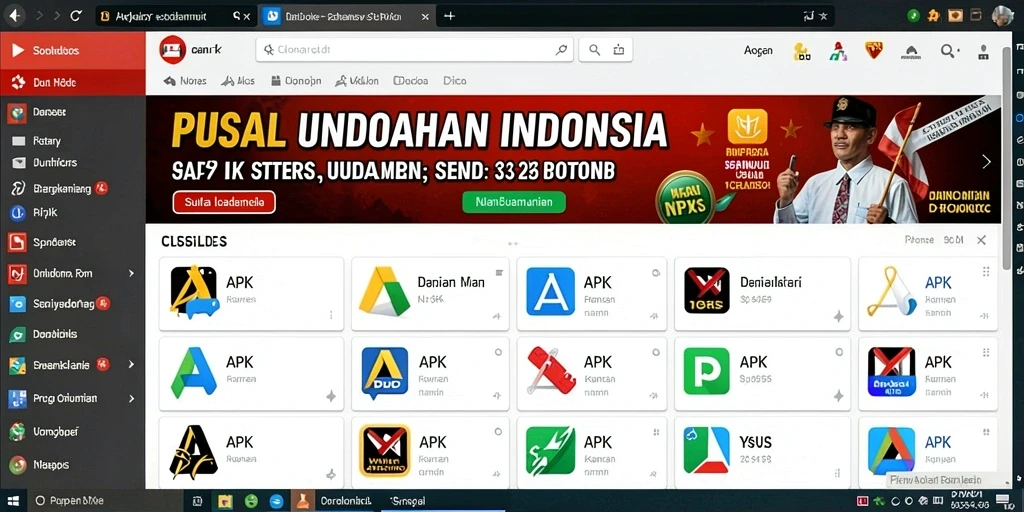Select the Dan Néde sidebar entry
Screen dimensions: 1024x512
[x=72, y=82]
